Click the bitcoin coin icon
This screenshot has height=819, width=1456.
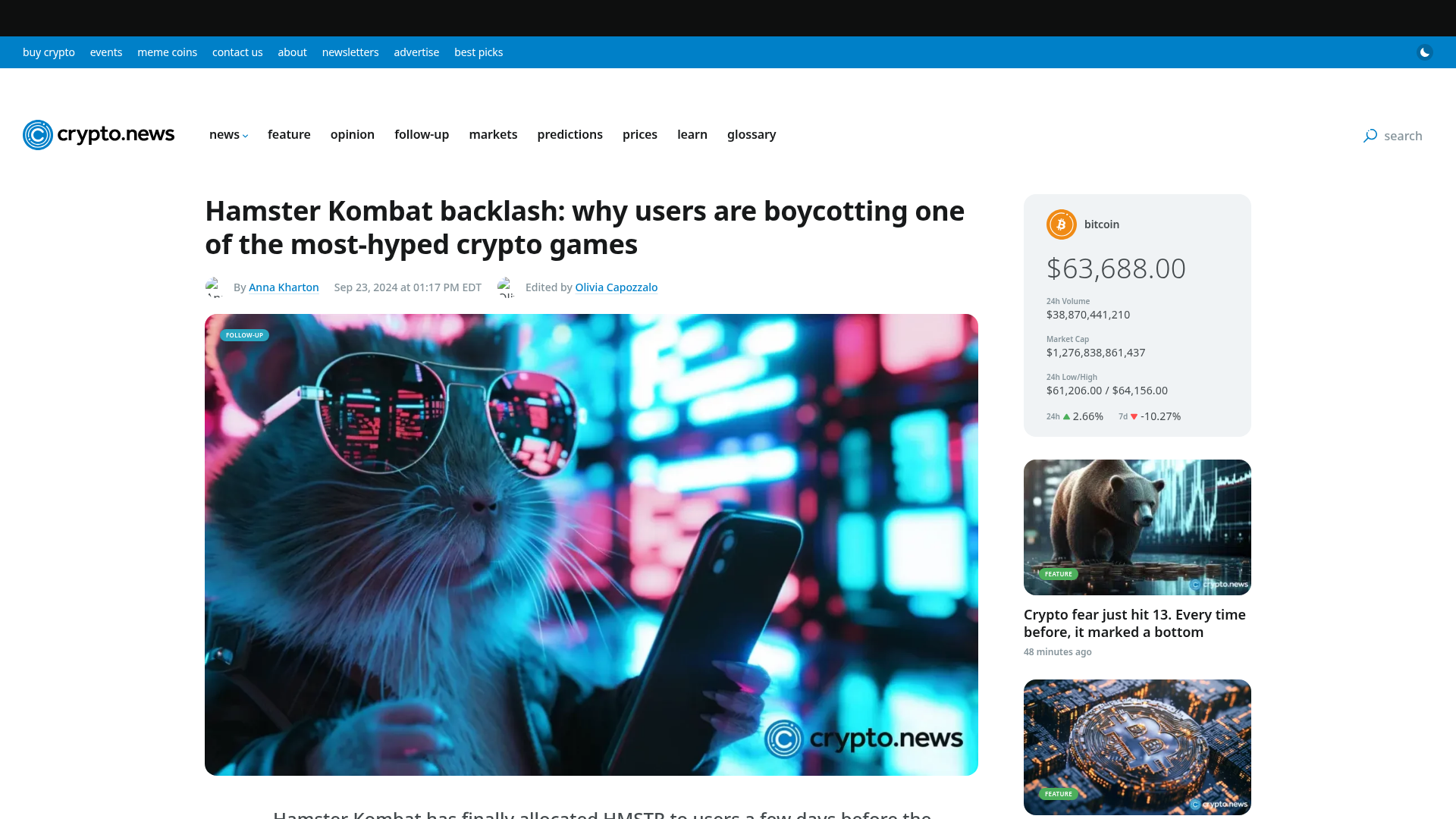[x=1062, y=224]
